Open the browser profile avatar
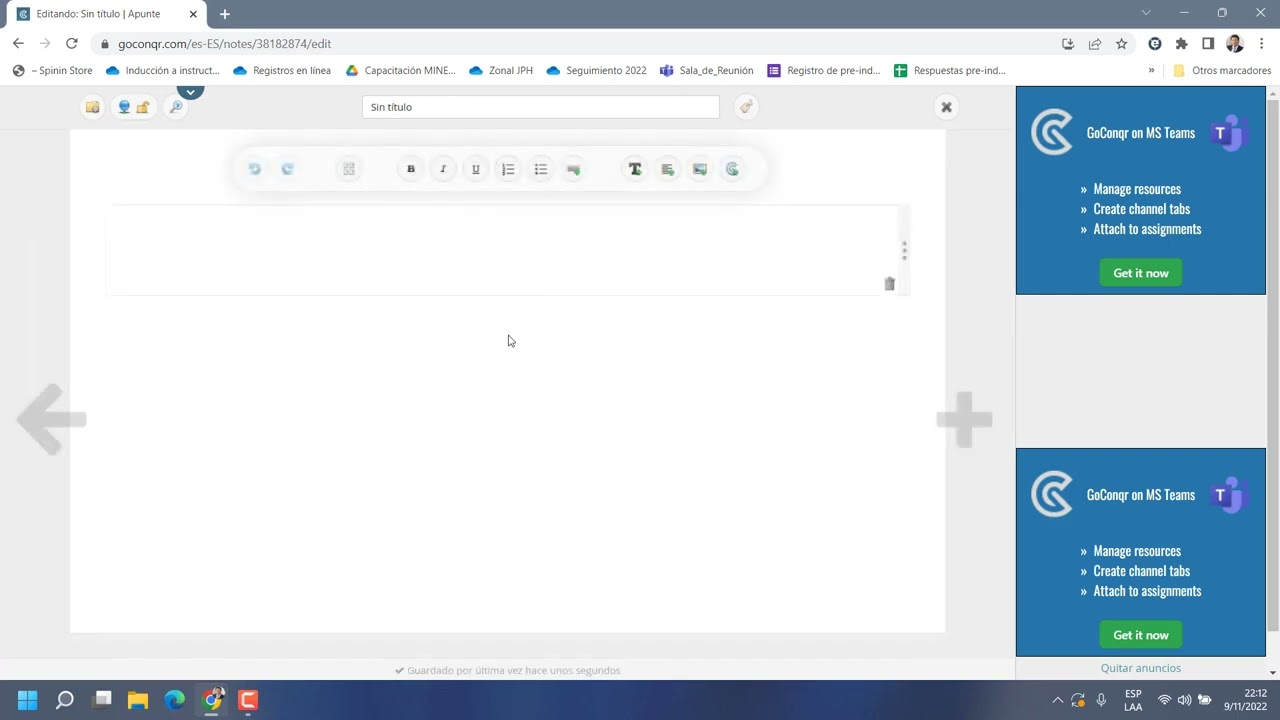The image size is (1280, 720). [x=1235, y=44]
